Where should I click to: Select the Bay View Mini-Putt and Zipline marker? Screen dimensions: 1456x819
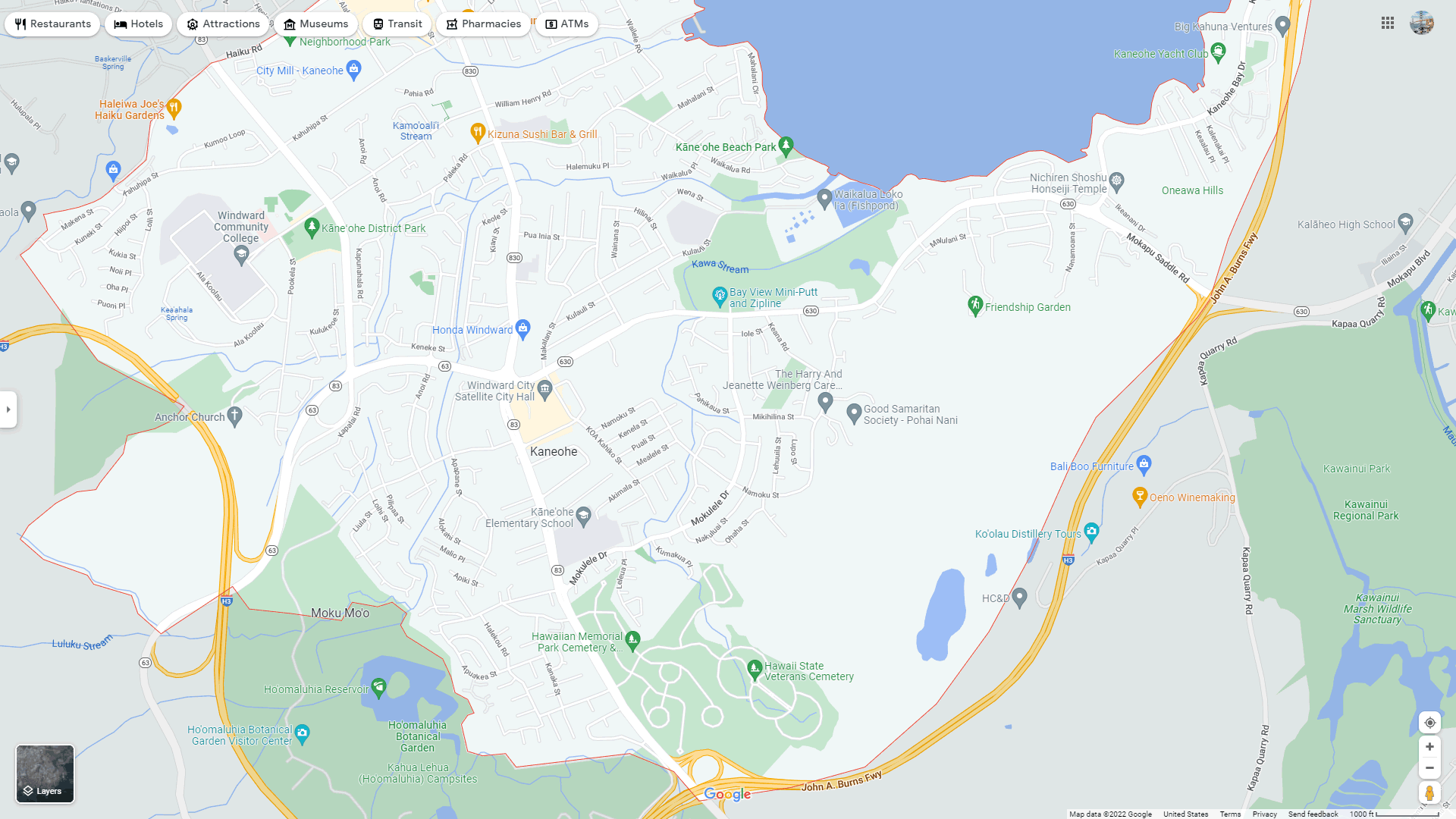click(x=720, y=297)
